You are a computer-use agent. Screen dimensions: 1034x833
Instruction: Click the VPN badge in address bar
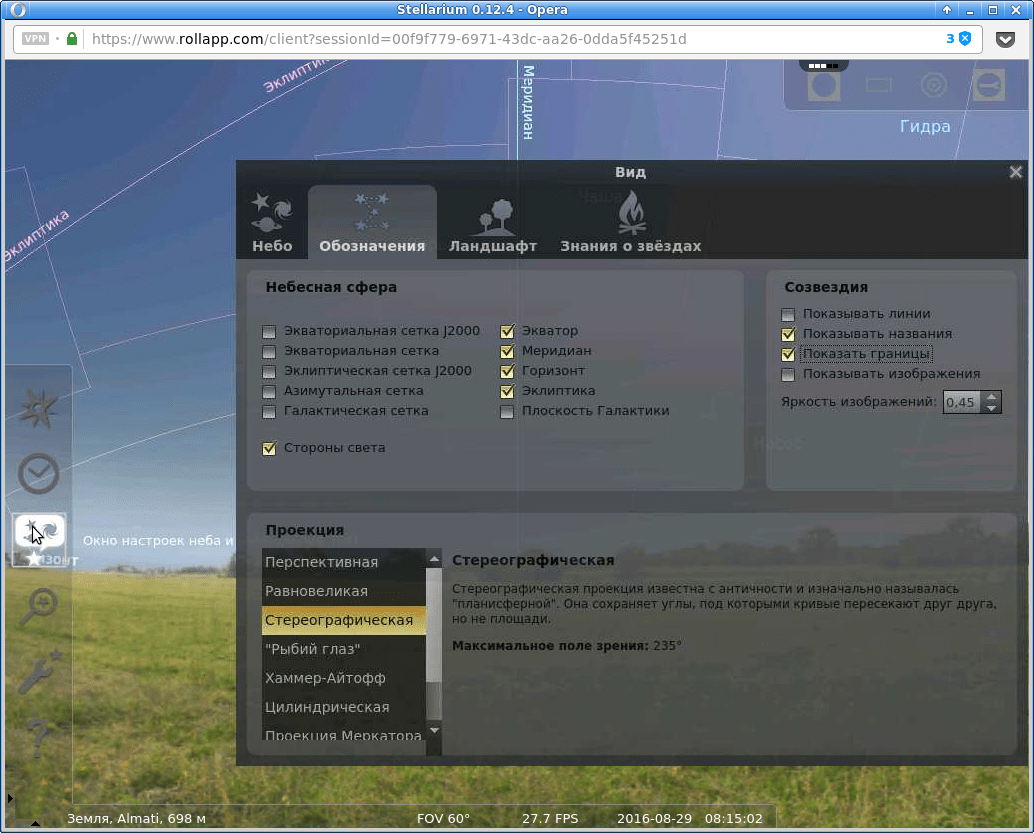[x=36, y=39]
